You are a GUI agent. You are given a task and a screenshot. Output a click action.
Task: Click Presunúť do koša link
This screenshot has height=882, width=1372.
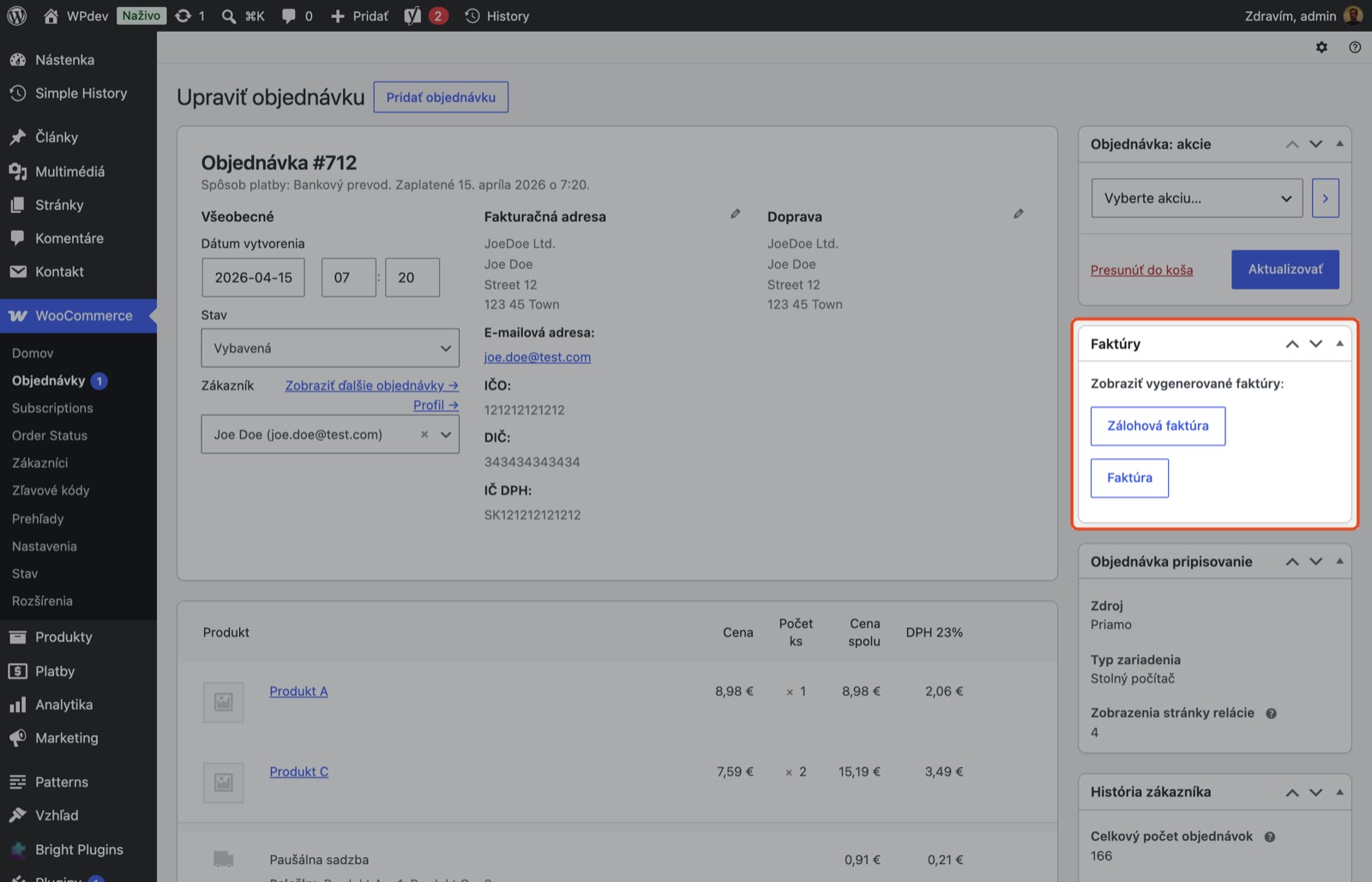[x=1141, y=270]
